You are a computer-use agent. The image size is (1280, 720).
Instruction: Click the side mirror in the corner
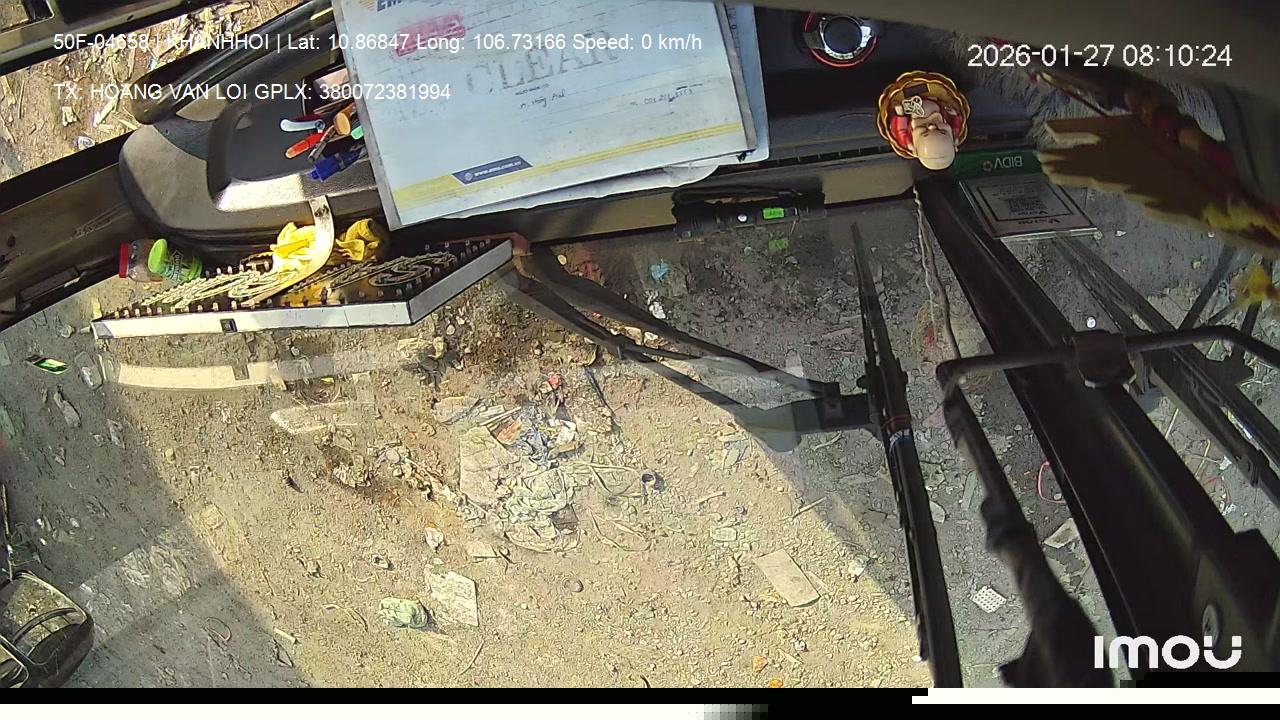(40, 628)
